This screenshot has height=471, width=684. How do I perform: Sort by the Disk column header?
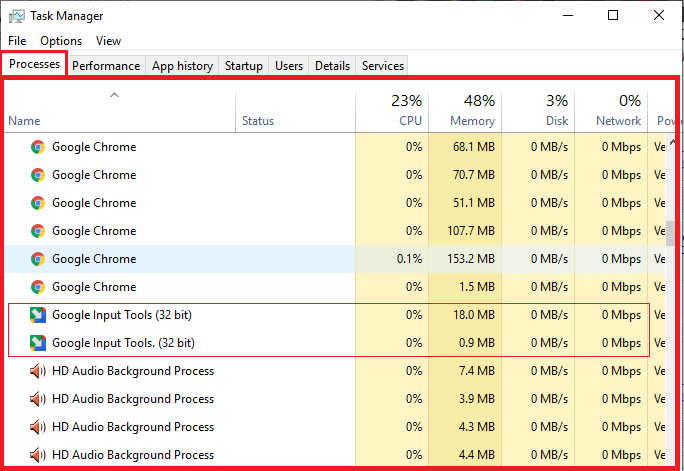(x=538, y=112)
